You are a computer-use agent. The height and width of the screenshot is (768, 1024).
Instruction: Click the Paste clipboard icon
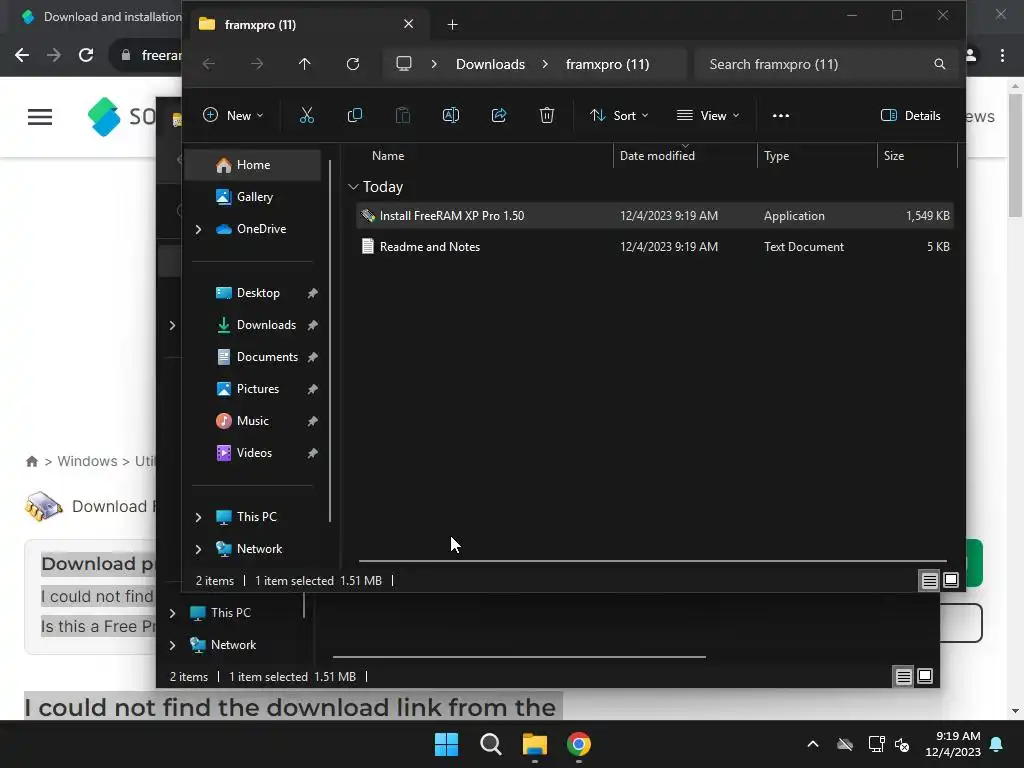[403, 116]
